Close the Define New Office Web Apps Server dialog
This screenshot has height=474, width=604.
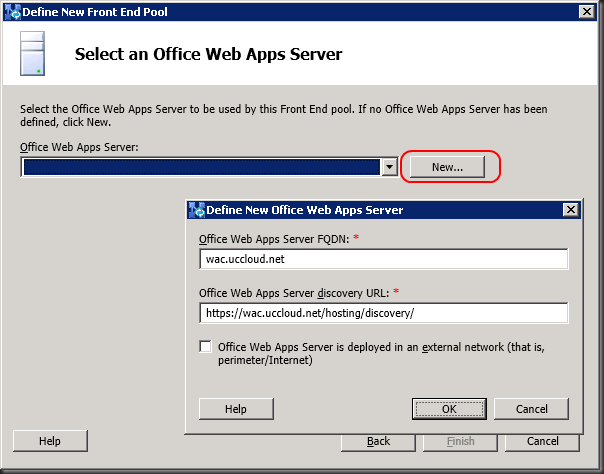pyautogui.click(x=571, y=210)
